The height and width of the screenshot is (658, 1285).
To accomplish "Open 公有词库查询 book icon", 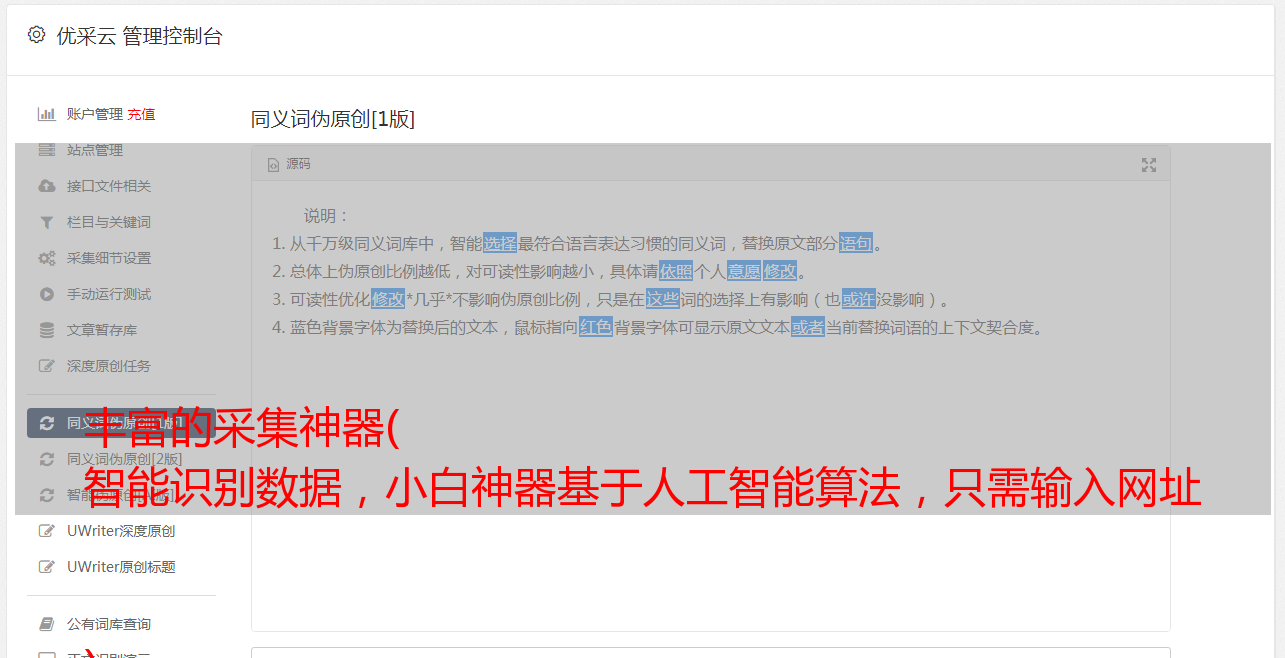I will click(46, 624).
